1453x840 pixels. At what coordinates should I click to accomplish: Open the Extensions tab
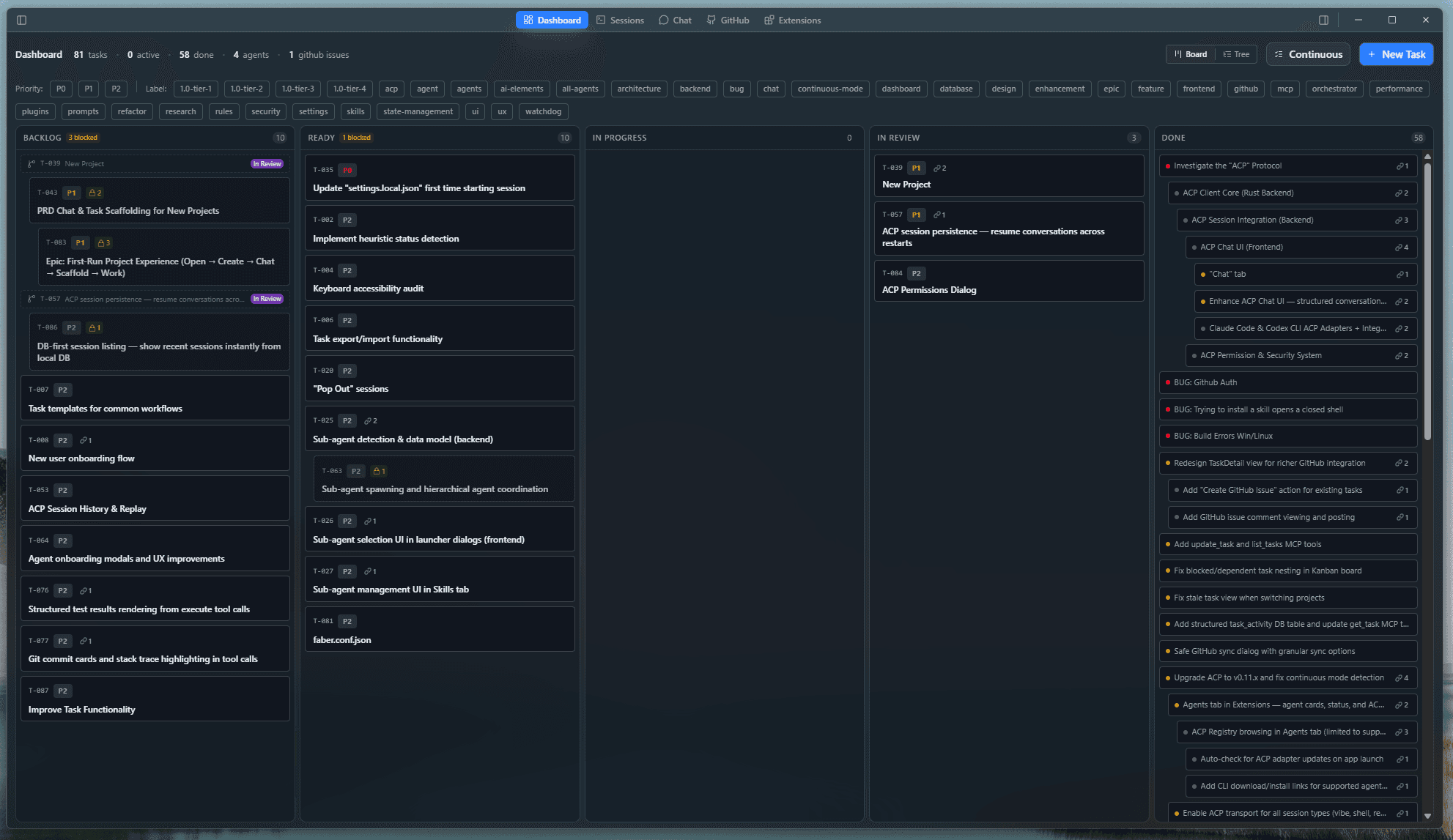(x=792, y=20)
